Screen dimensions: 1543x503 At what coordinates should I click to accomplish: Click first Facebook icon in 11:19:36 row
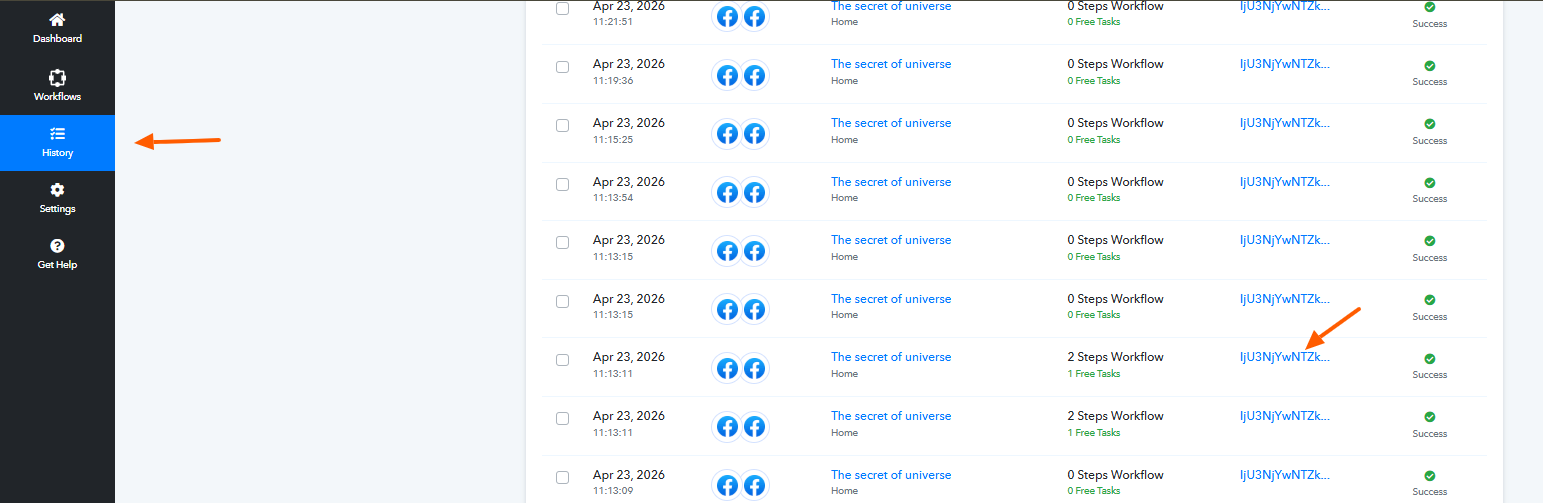pos(728,75)
